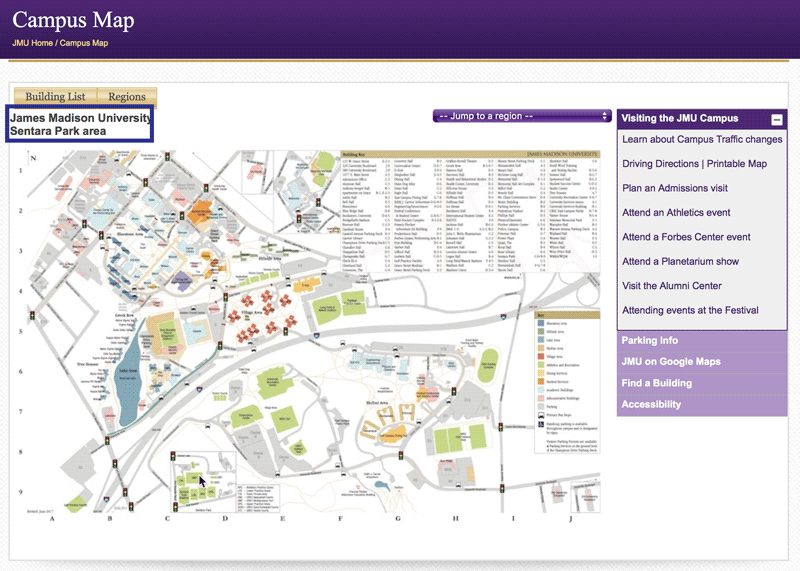Open Attend an Athletics event link

coord(676,213)
